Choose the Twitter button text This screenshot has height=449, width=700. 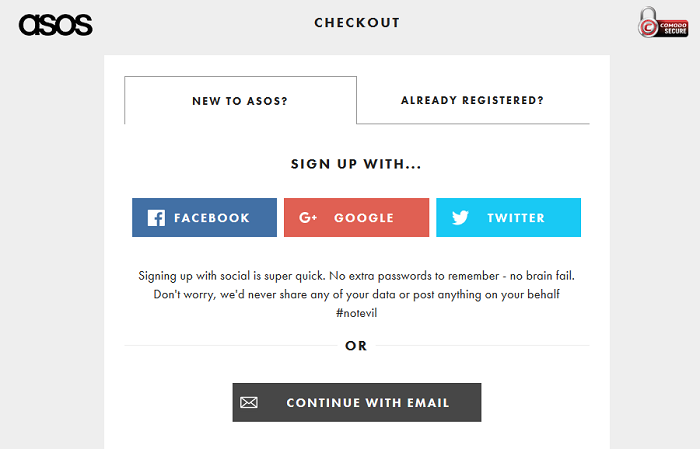click(516, 218)
